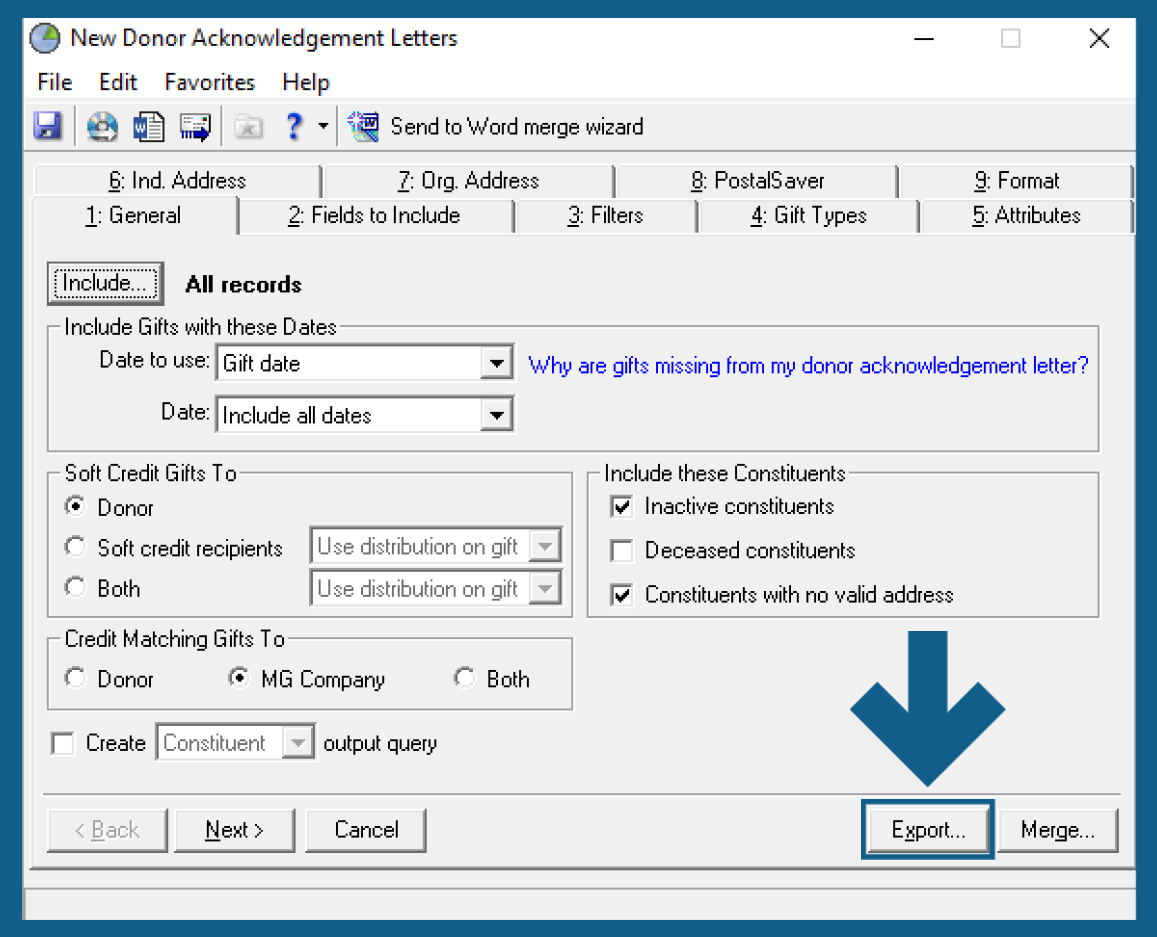The image size is (1157, 937).
Task: Toggle Constituents with no valid address
Action: pyautogui.click(x=622, y=595)
